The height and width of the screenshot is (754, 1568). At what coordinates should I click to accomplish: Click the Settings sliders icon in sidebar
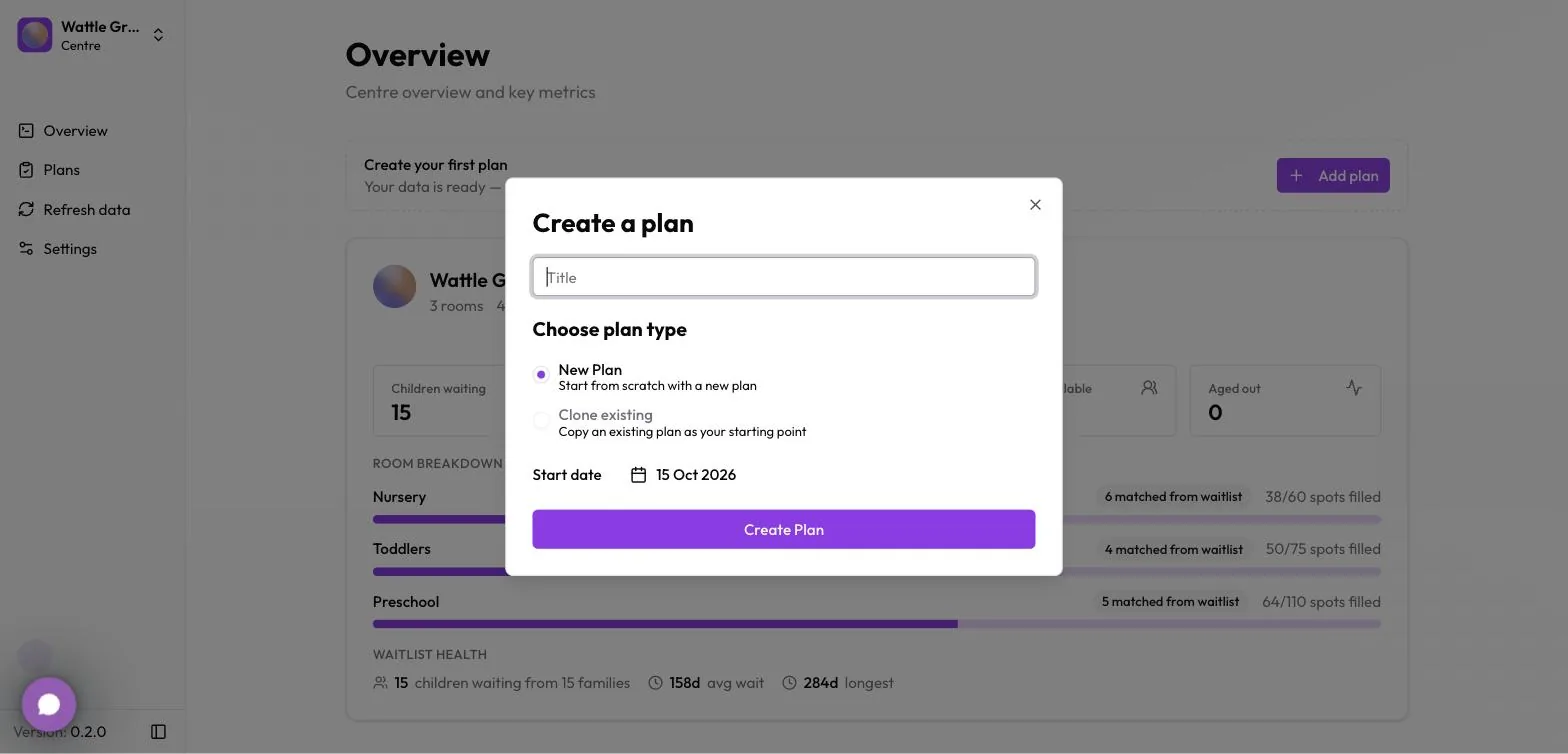[26, 249]
